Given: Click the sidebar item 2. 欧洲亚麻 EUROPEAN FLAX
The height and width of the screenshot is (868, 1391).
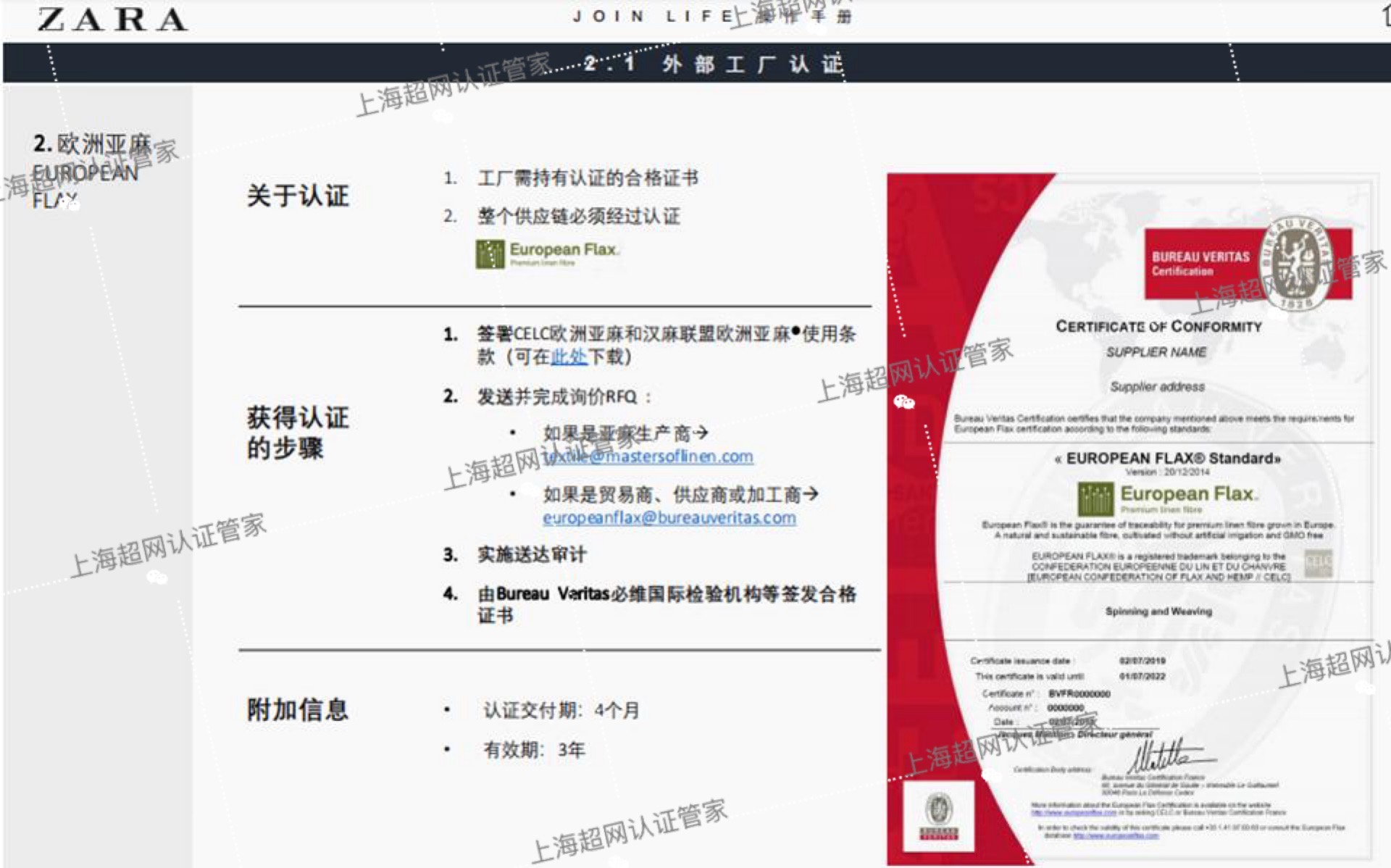Looking at the screenshot, I should (x=91, y=171).
